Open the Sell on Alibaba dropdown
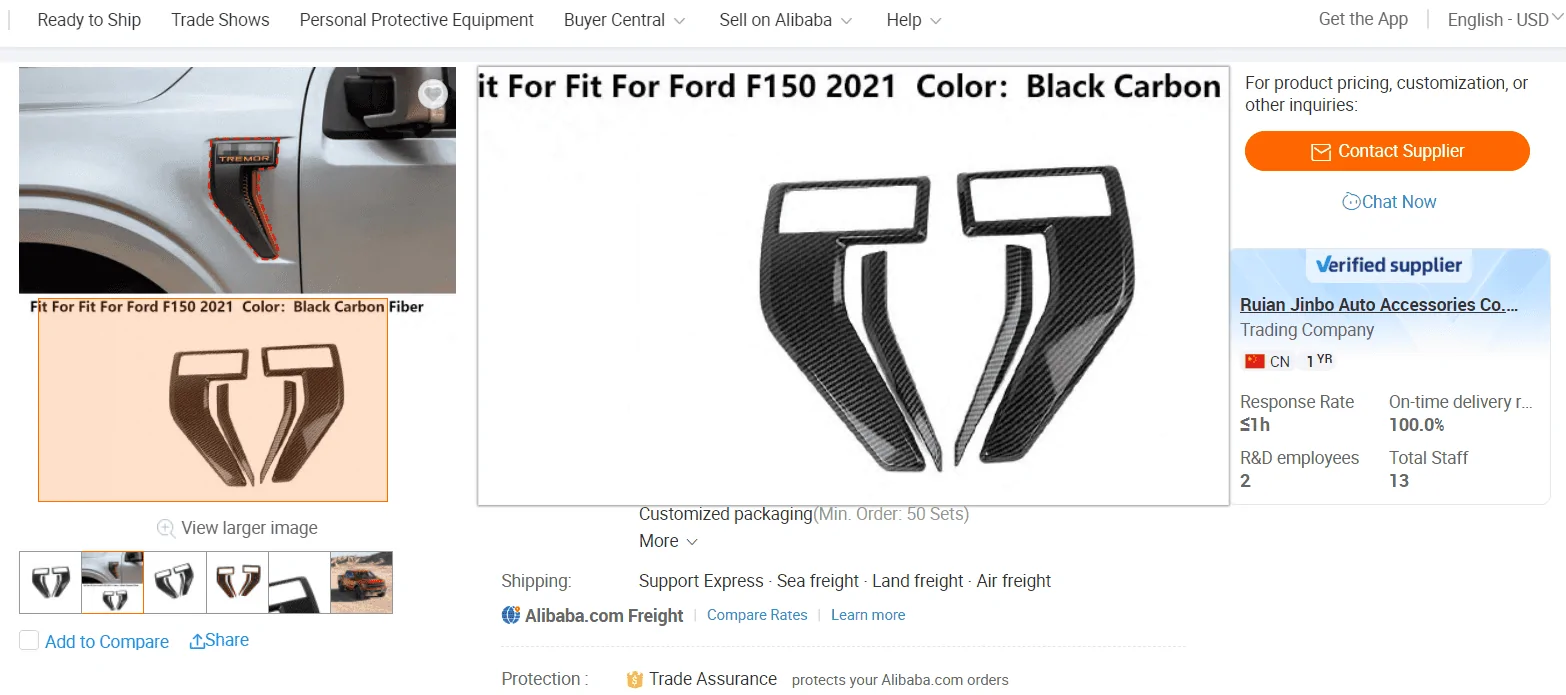This screenshot has width=1566, height=695. (785, 20)
